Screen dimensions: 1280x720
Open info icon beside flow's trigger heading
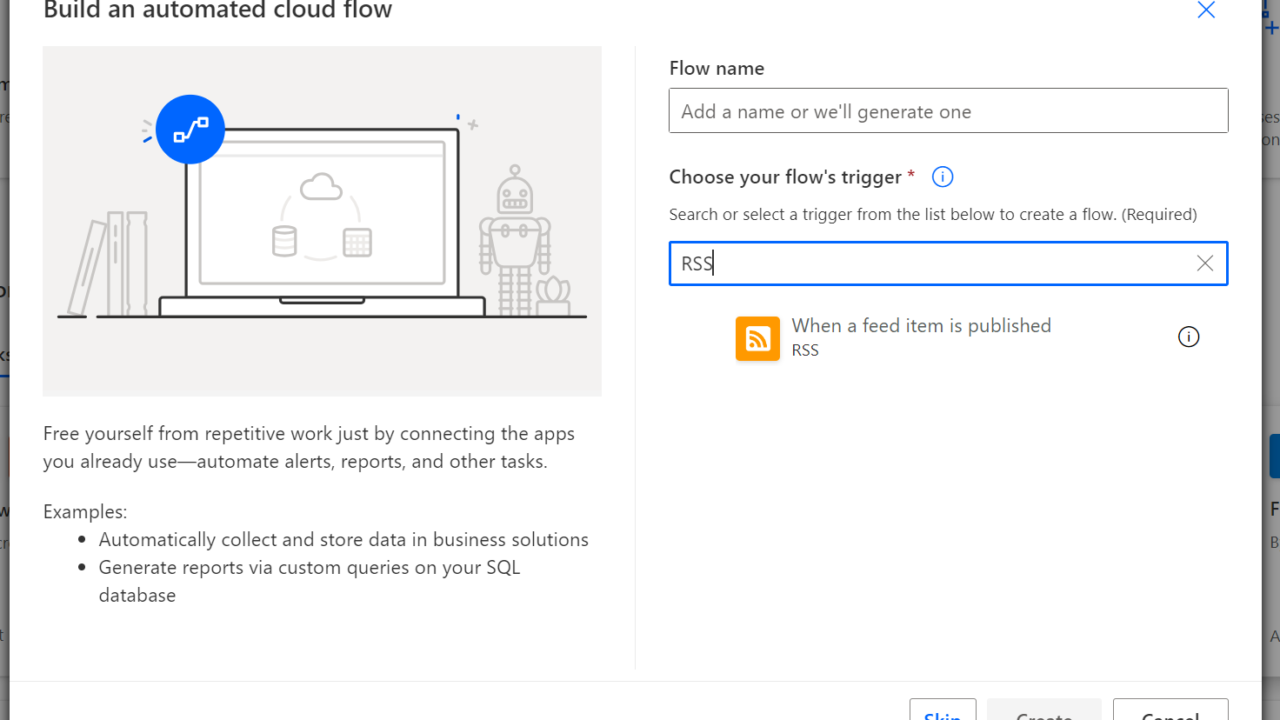[942, 177]
